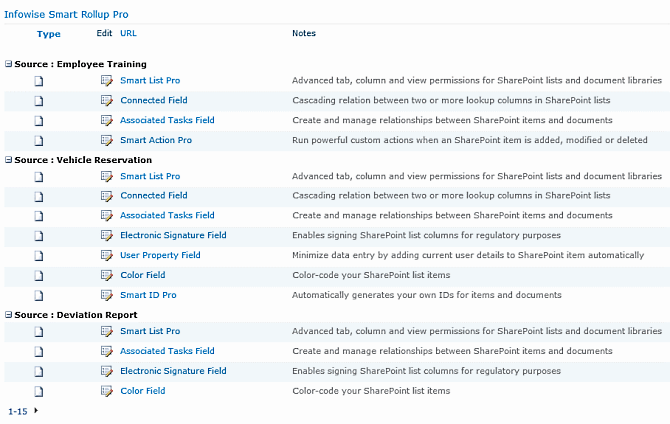The image size is (670, 424).
Task: Click edit icon for Color Field under Deviation Report
Action: pos(106,391)
